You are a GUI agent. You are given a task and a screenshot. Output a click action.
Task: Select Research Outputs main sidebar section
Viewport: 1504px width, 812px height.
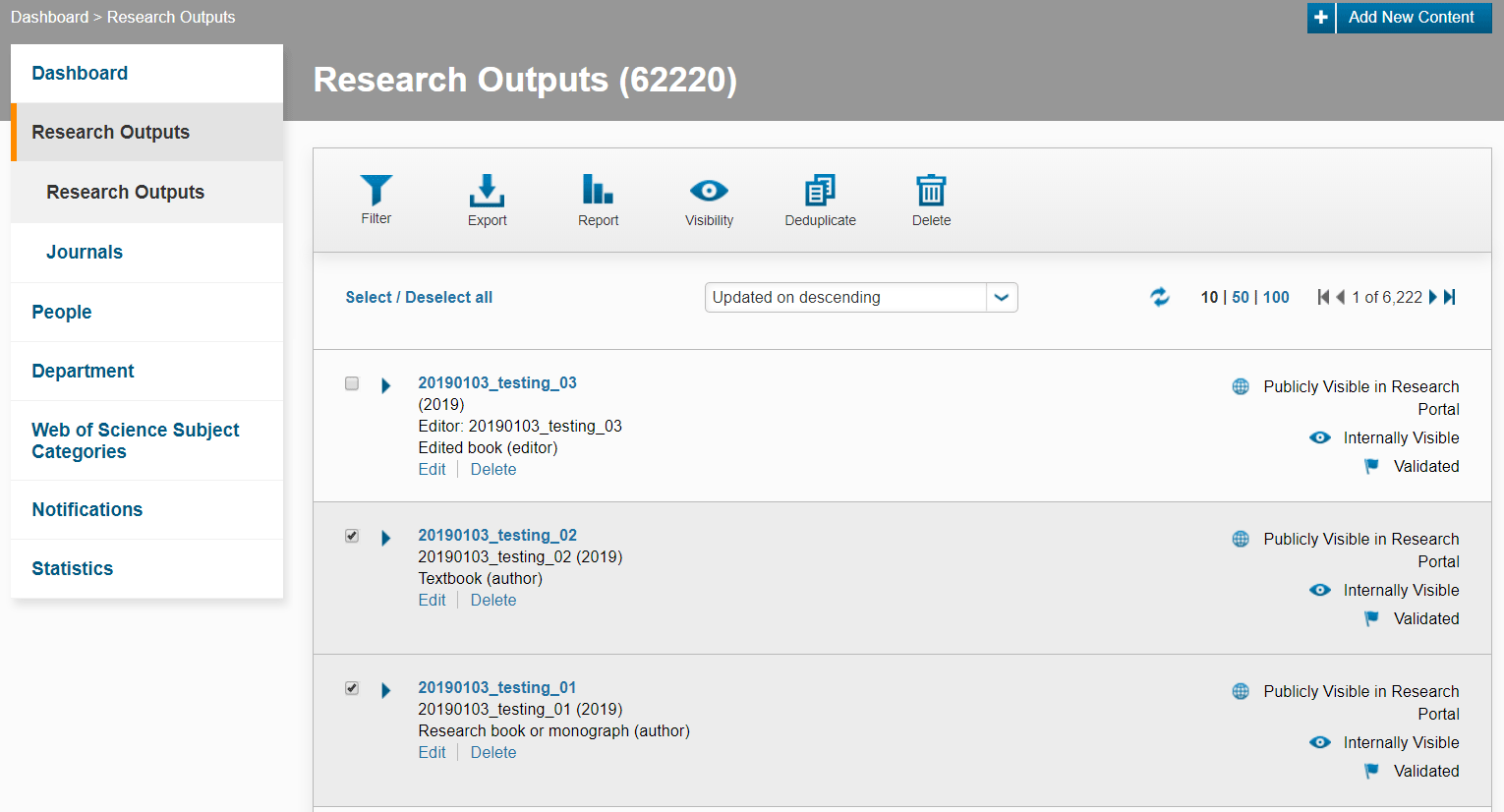pyautogui.click(x=146, y=132)
